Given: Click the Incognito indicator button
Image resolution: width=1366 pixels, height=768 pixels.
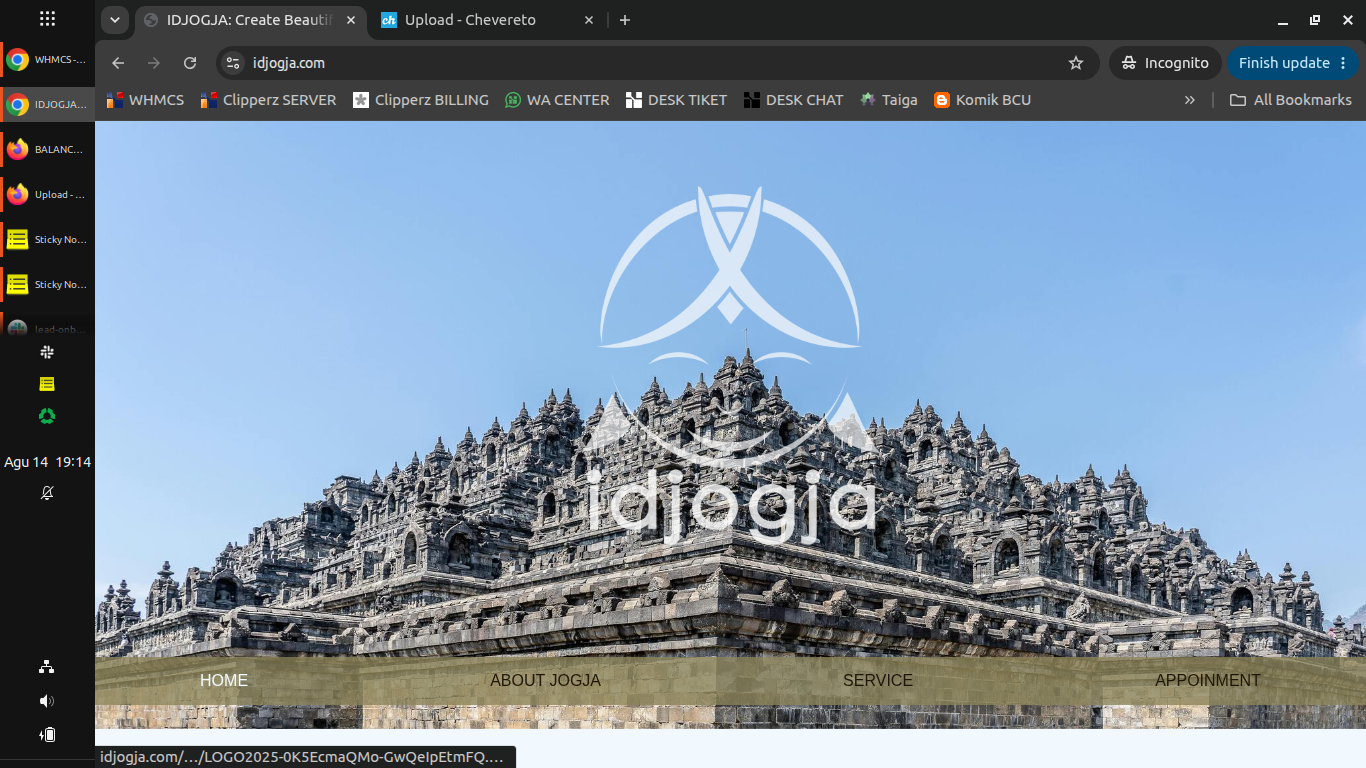Looking at the screenshot, I should pyautogui.click(x=1165, y=63).
